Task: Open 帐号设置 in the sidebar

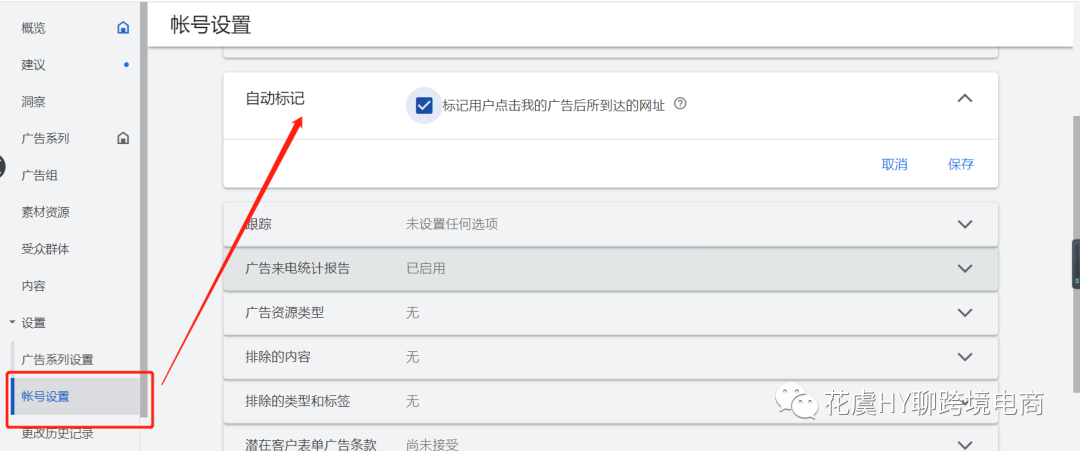Action: point(46,397)
